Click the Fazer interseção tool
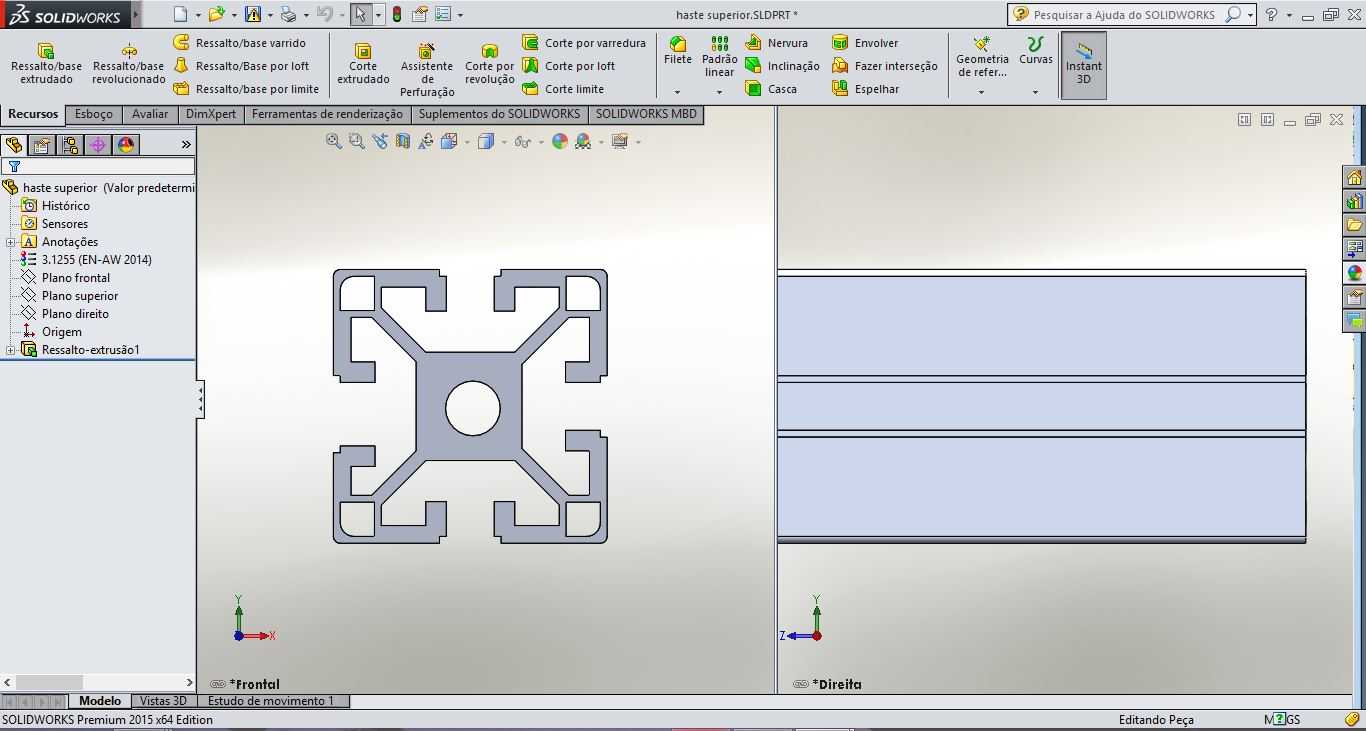The width and height of the screenshot is (1366, 731). [x=885, y=66]
